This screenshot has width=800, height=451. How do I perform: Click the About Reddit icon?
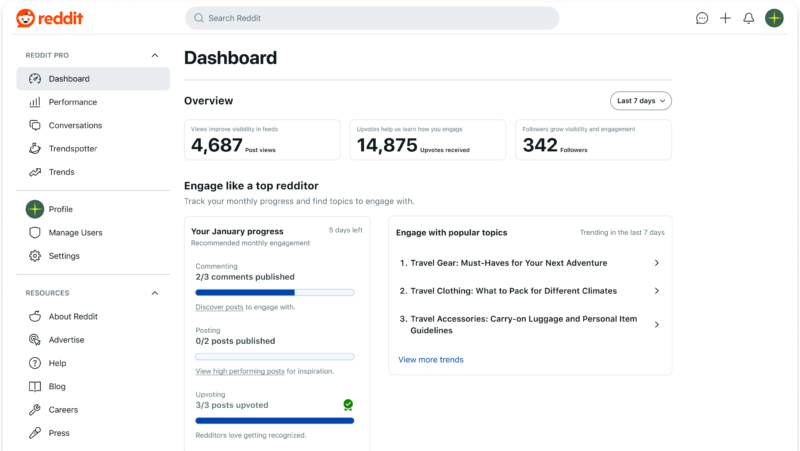click(x=35, y=316)
